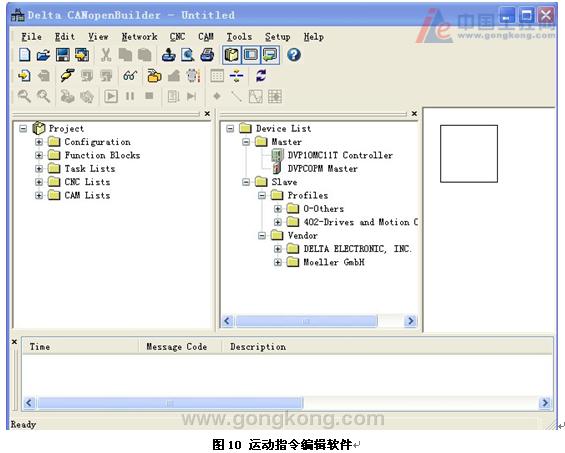
Task: Expand the Task Lists folder
Action: point(39,168)
